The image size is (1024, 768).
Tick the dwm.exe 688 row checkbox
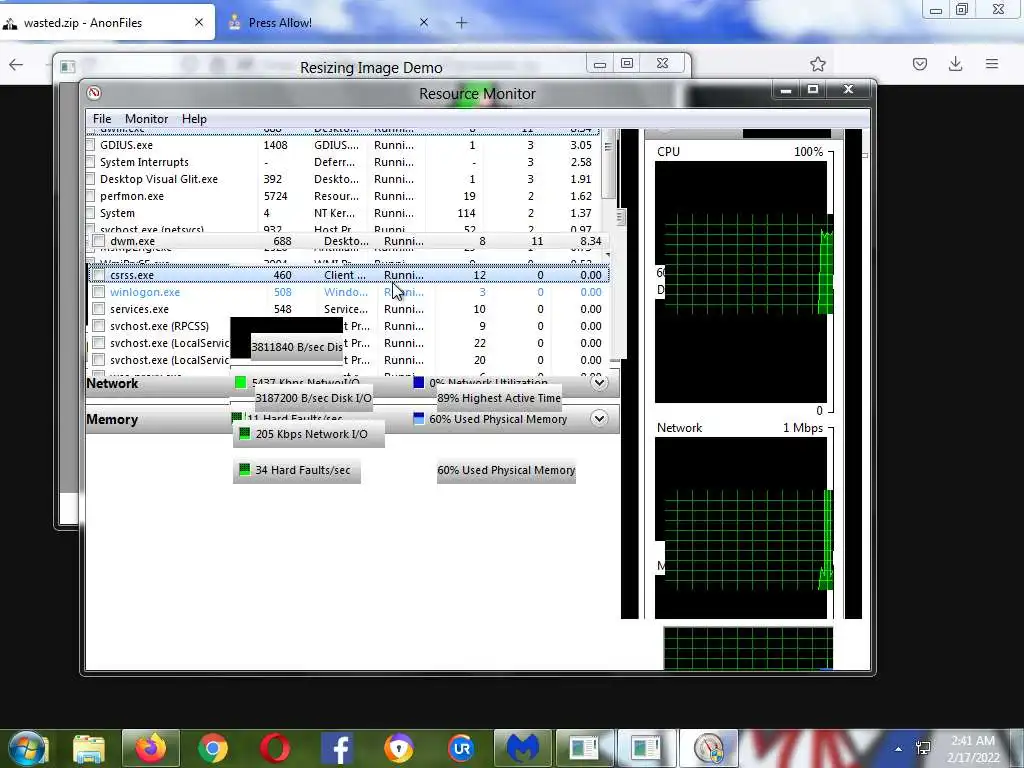pyautogui.click(x=99, y=241)
